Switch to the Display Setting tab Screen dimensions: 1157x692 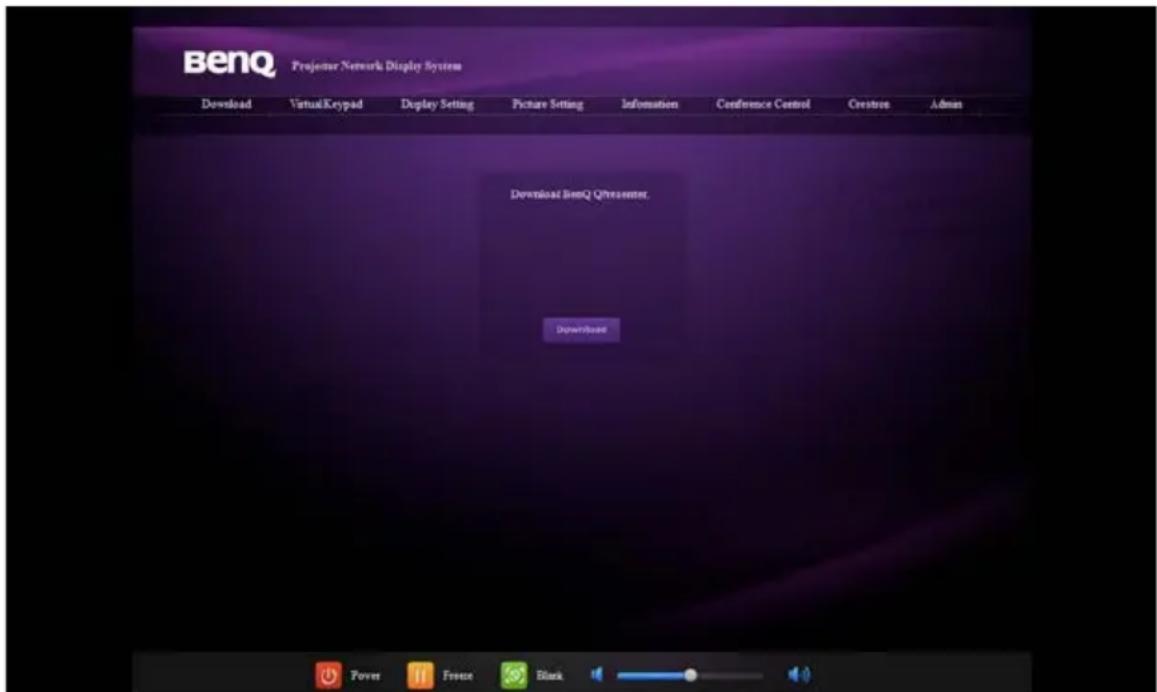pyautogui.click(x=438, y=104)
